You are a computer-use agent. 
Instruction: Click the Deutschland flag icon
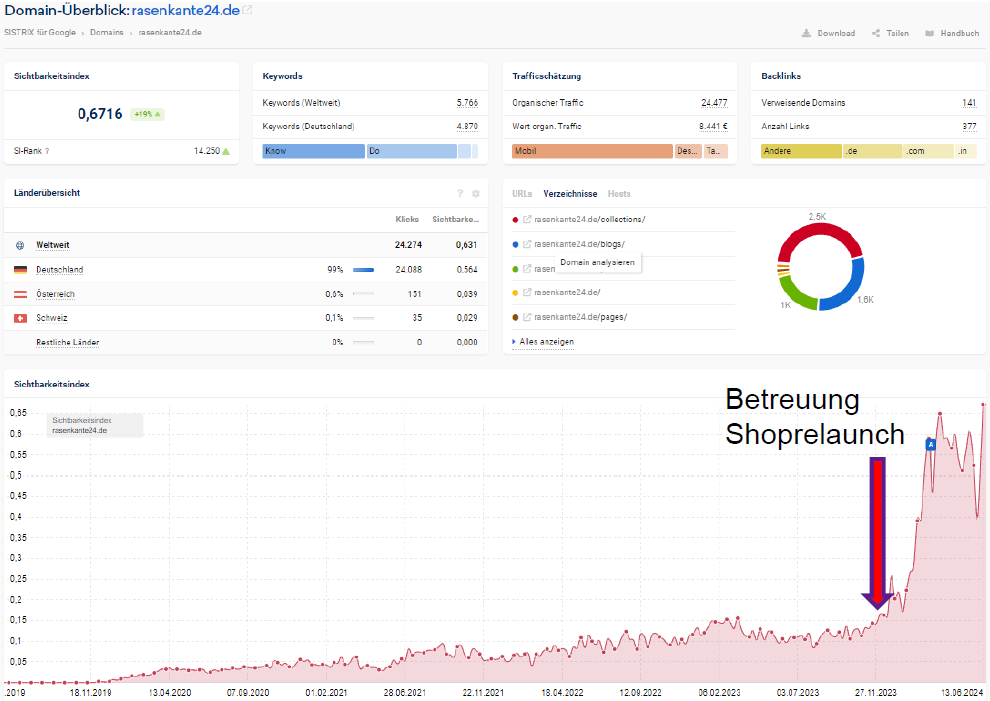20,270
